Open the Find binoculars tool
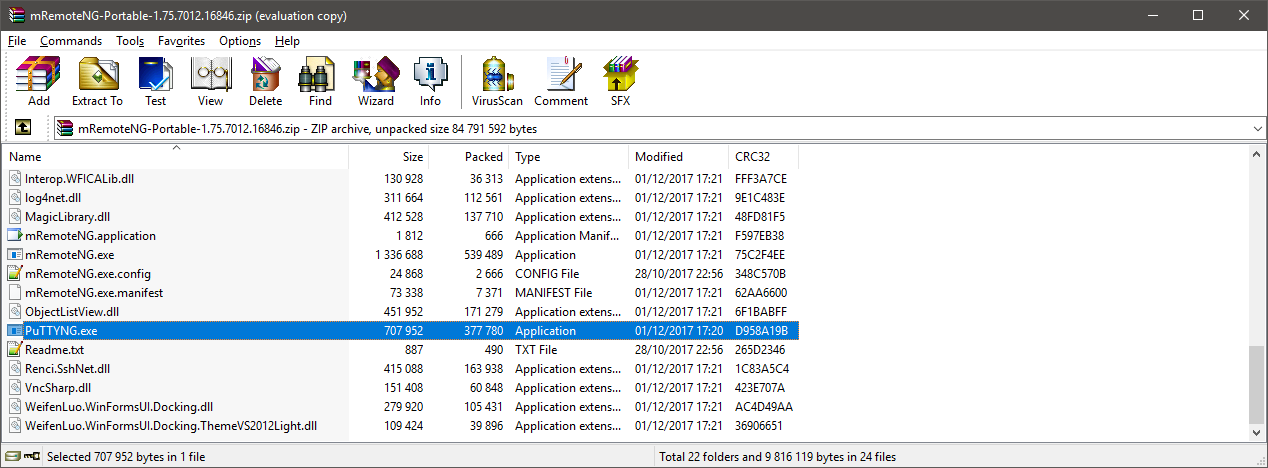Image resolution: width=1268 pixels, height=468 pixels. click(320, 82)
